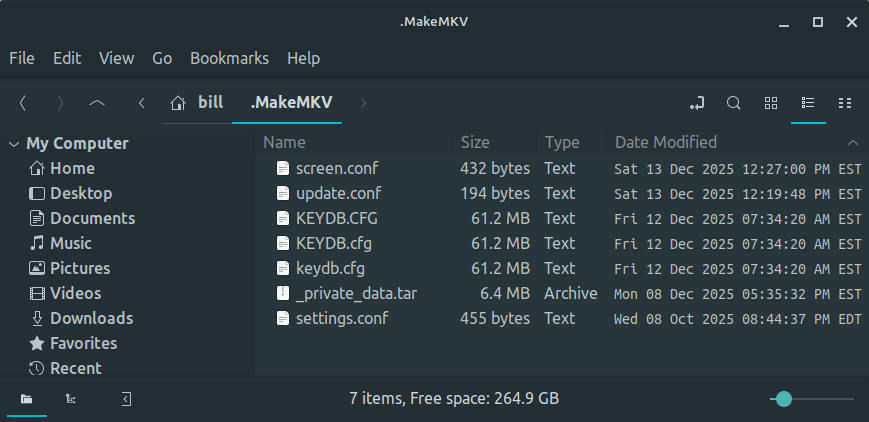This screenshot has height=422, width=869.
Task: Open the View menu
Action: (x=116, y=58)
